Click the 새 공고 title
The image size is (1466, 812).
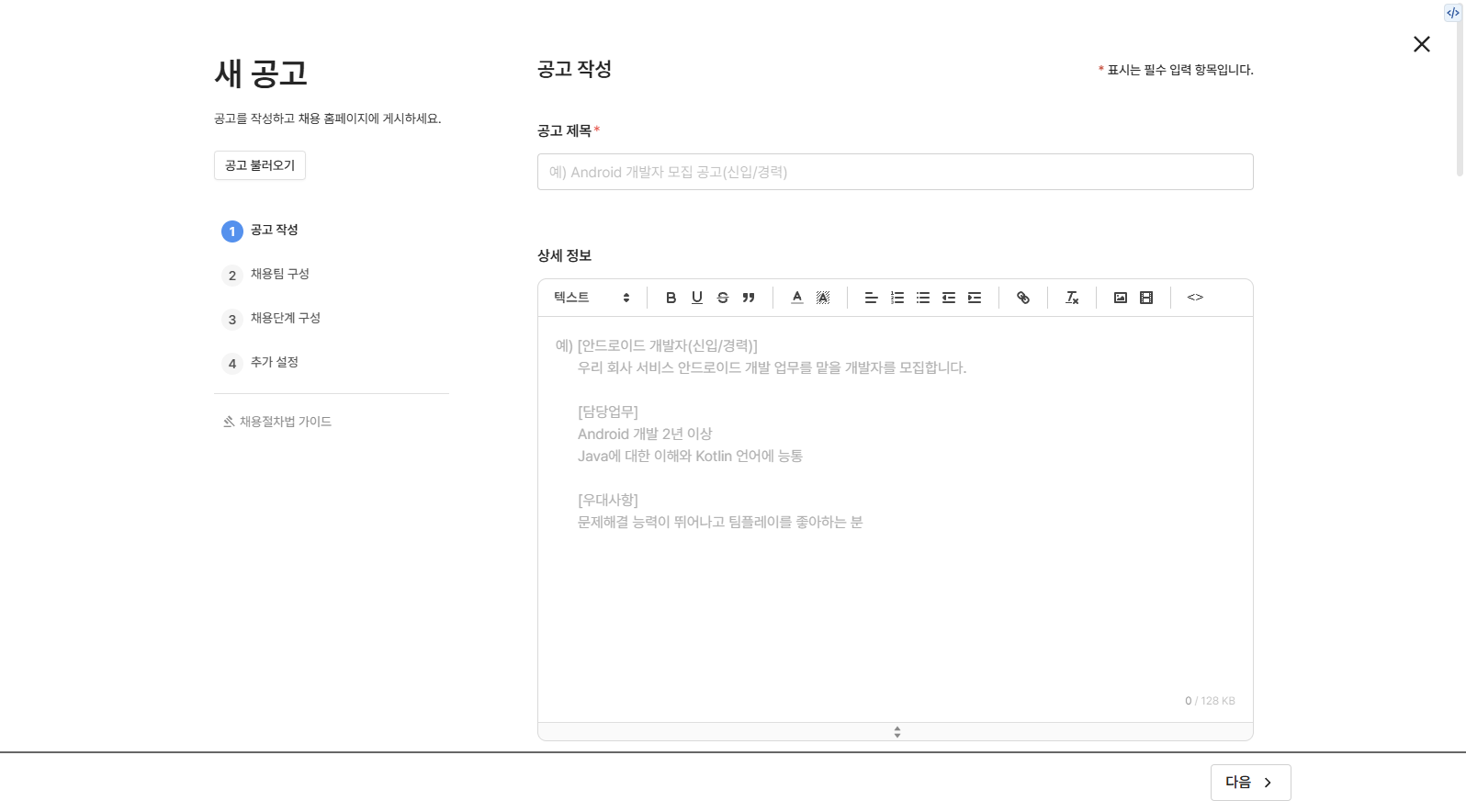click(261, 73)
